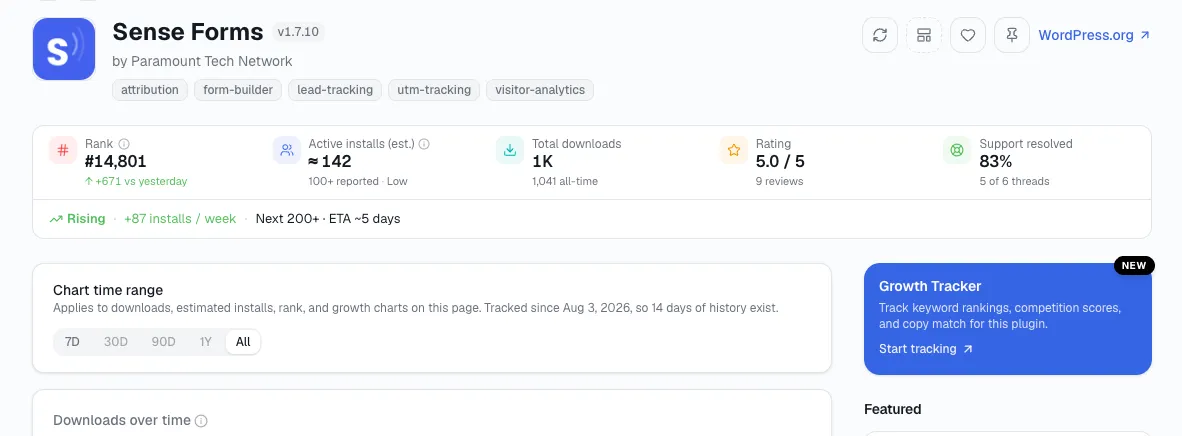Select the form-builder tag
Image resolution: width=1182 pixels, height=436 pixels.
tap(238, 90)
